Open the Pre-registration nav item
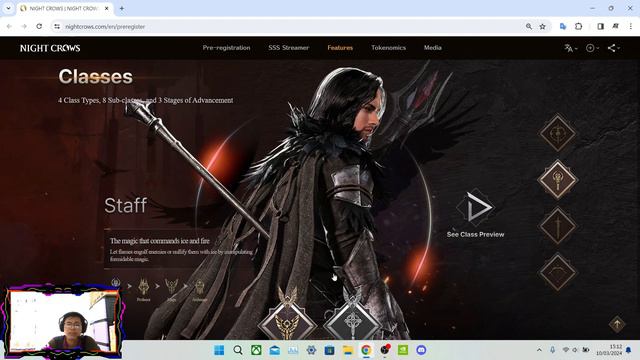Viewport: 640px width, 360px height. 227,48
